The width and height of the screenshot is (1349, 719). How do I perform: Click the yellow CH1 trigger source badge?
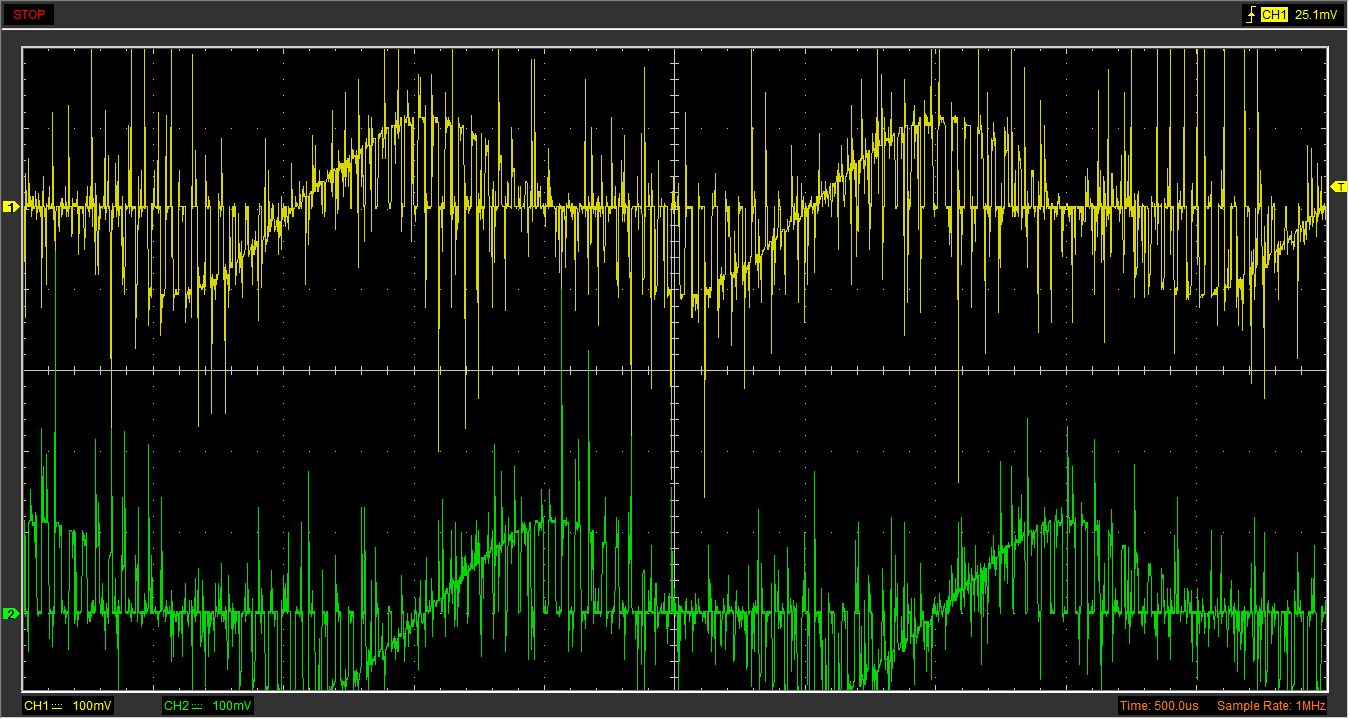[1273, 15]
